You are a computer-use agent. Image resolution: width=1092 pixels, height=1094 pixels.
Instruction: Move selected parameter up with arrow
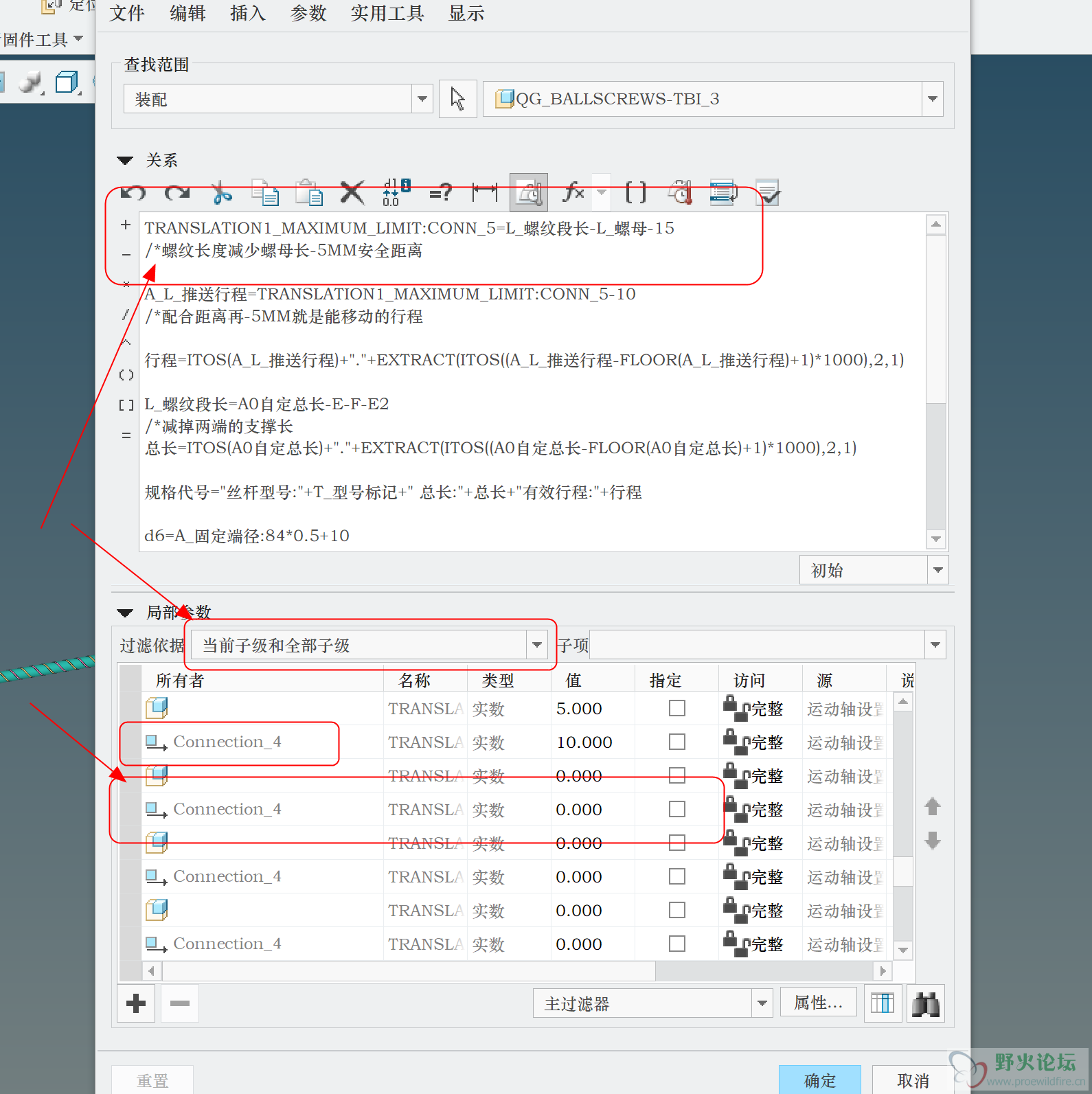tap(932, 806)
